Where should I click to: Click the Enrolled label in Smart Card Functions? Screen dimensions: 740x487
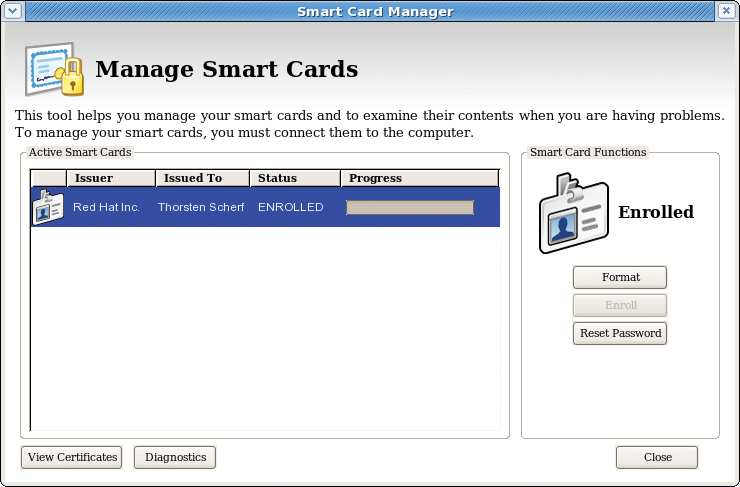pos(656,212)
